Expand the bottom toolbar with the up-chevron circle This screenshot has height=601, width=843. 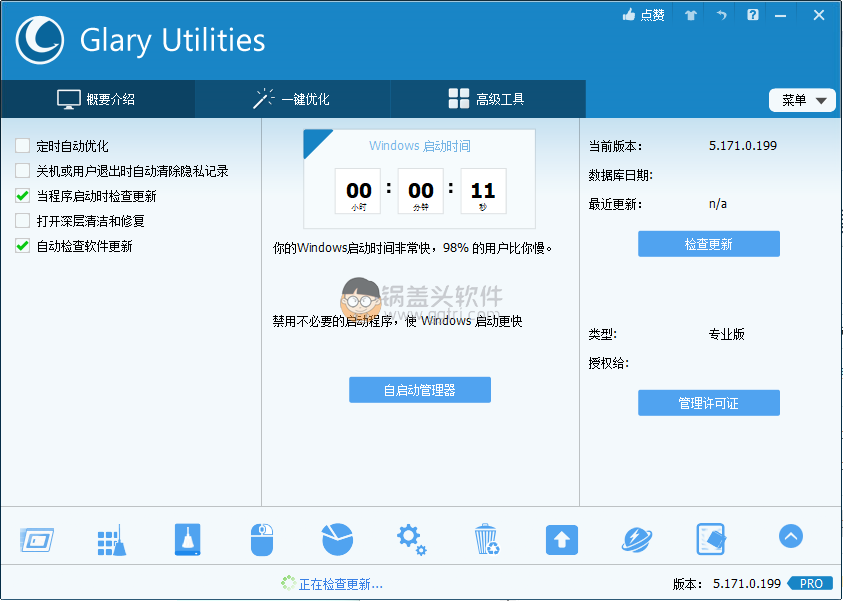click(x=791, y=536)
